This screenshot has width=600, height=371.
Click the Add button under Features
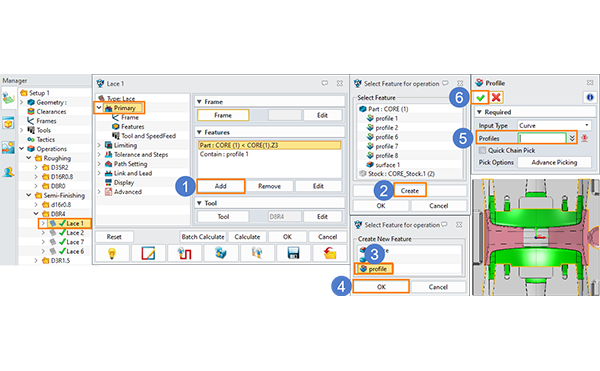click(x=220, y=186)
